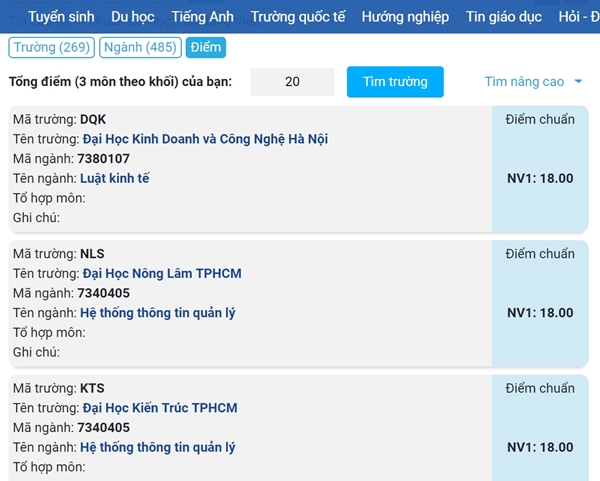Image resolution: width=600 pixels, height=481 pixels.
Task: Switch to the Trường (269) tab
Action: (x=51, y=48)
